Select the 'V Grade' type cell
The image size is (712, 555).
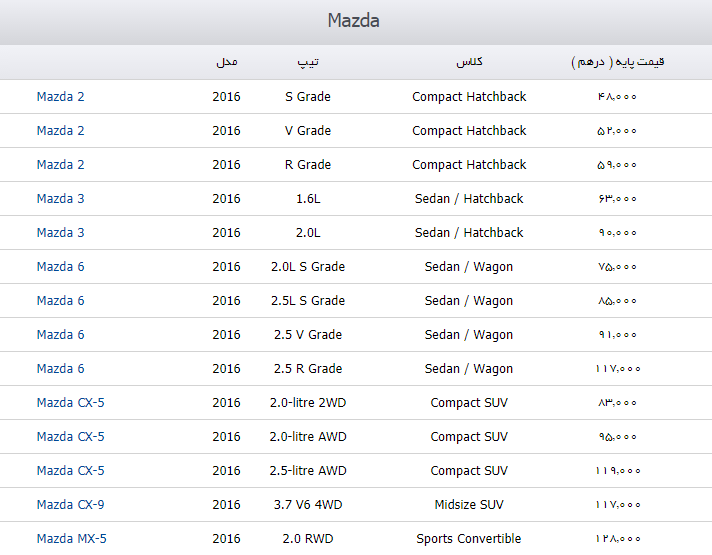pyautogui.click(x=308, y=131)
